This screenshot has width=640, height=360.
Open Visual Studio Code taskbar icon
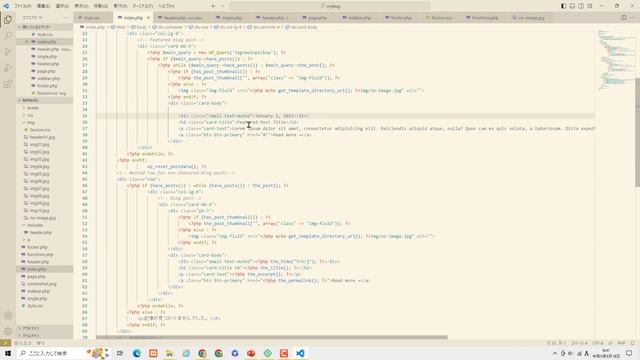tap(300, 353)
